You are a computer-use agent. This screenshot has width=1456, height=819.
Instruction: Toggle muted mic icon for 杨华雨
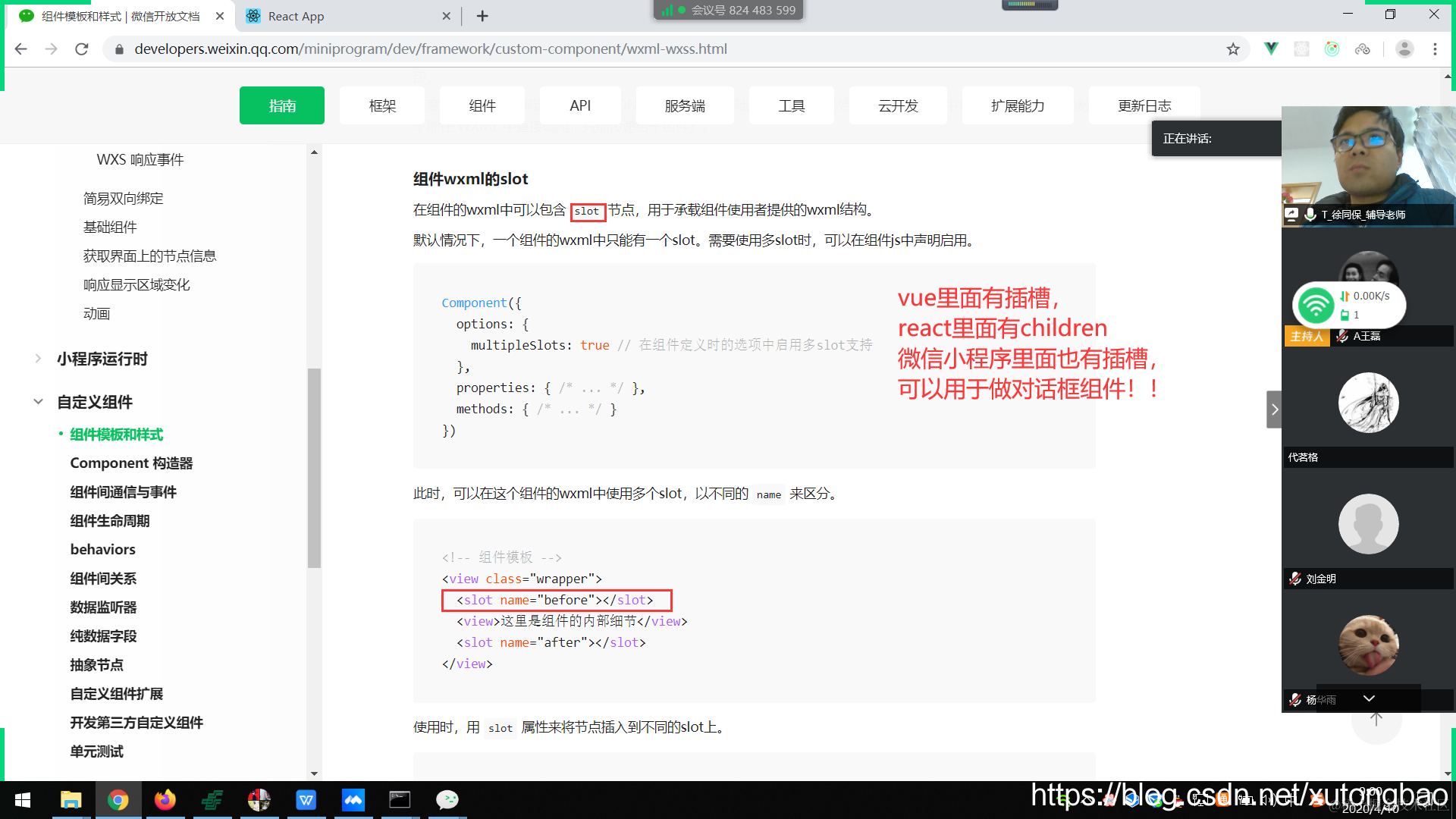pyautogui.click(x=1295, y=700)
